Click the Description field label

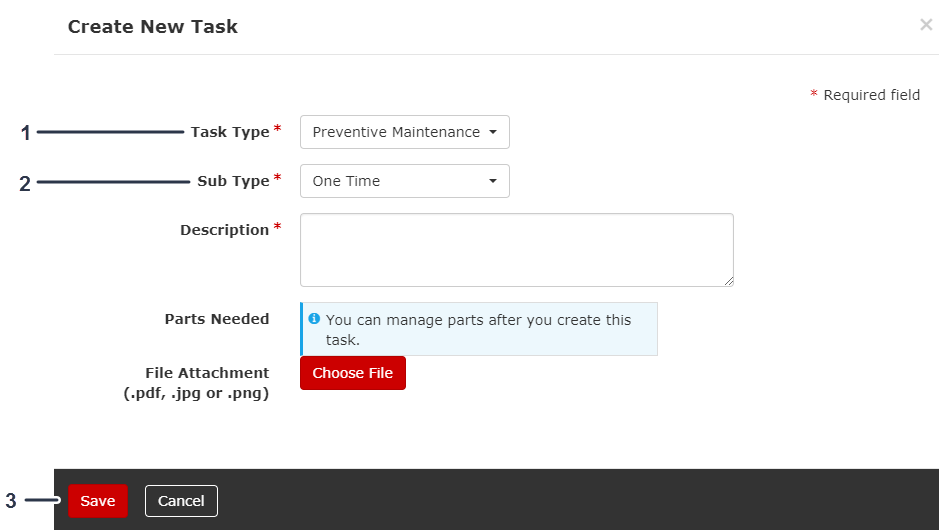(x=224, y=230)
